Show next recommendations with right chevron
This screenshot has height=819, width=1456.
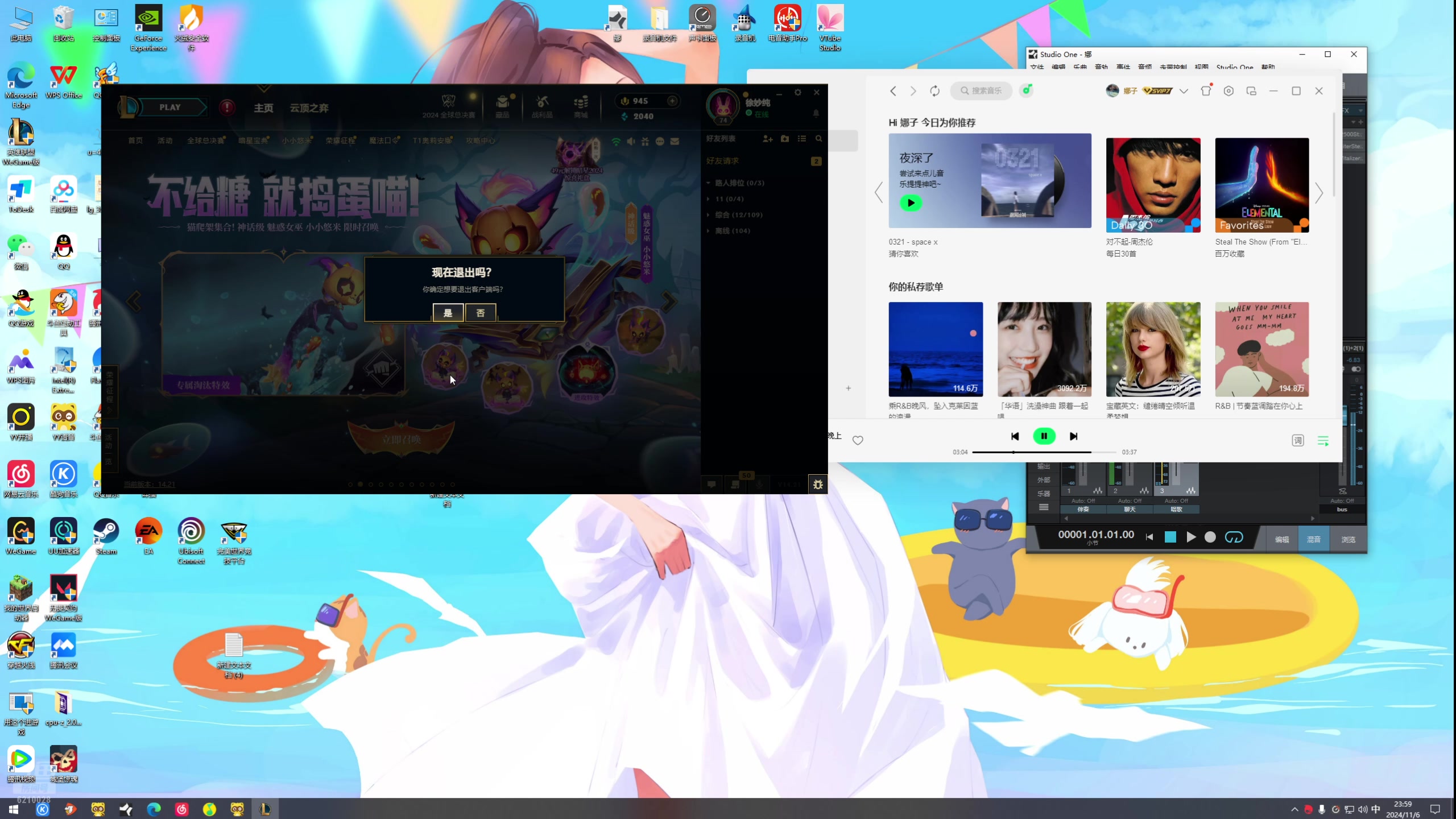[1319, 193]
